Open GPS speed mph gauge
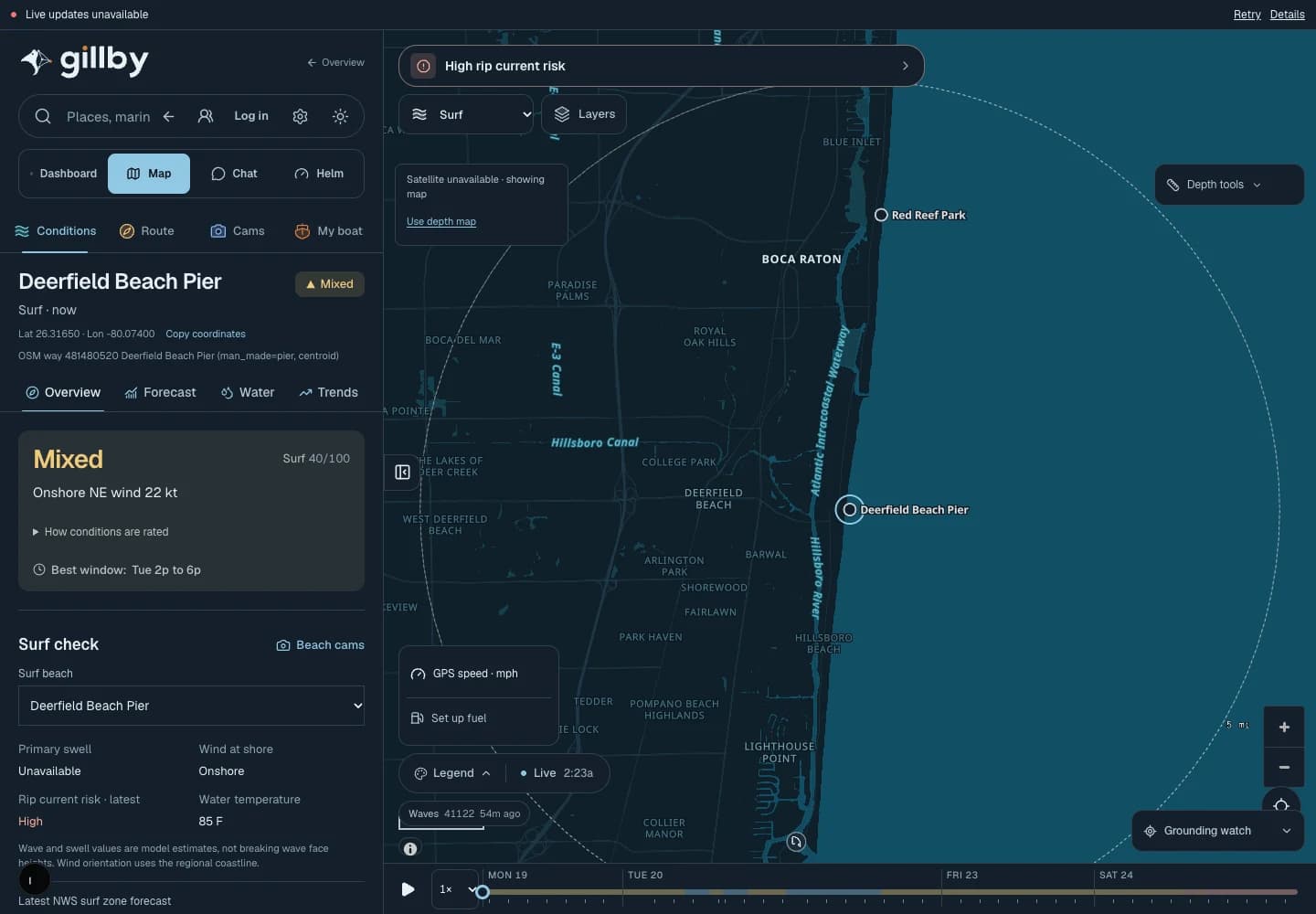 479,674
